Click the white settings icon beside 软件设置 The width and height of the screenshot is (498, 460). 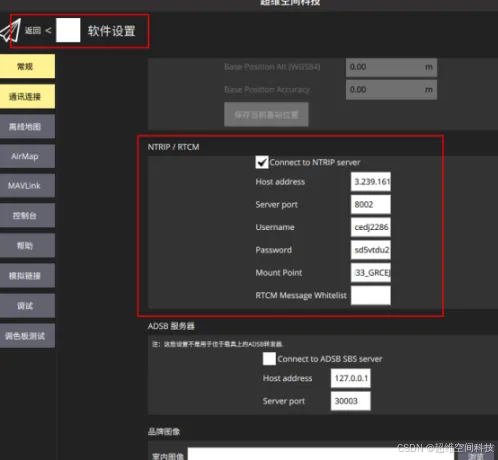(68, 30)
